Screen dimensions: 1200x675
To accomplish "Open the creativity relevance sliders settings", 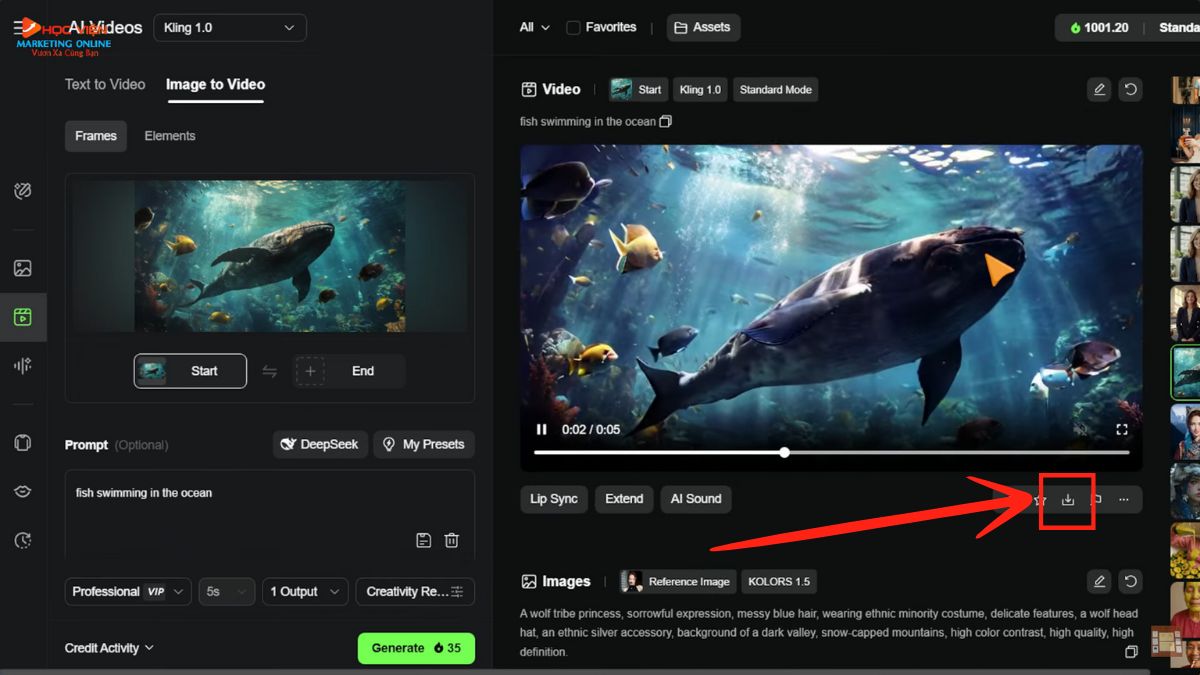I will (415, 592).
